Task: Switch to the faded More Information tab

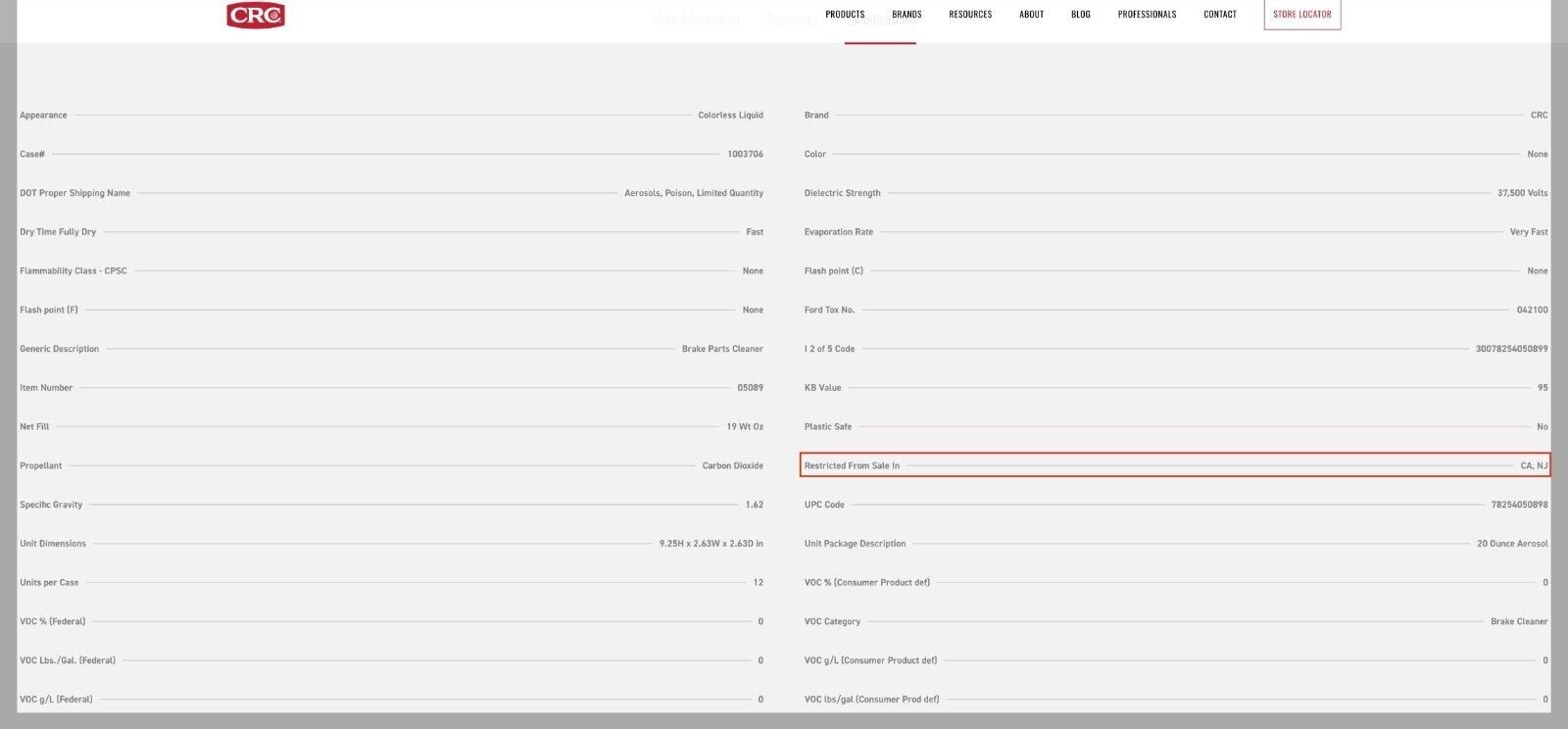Action: coord(696,20)
